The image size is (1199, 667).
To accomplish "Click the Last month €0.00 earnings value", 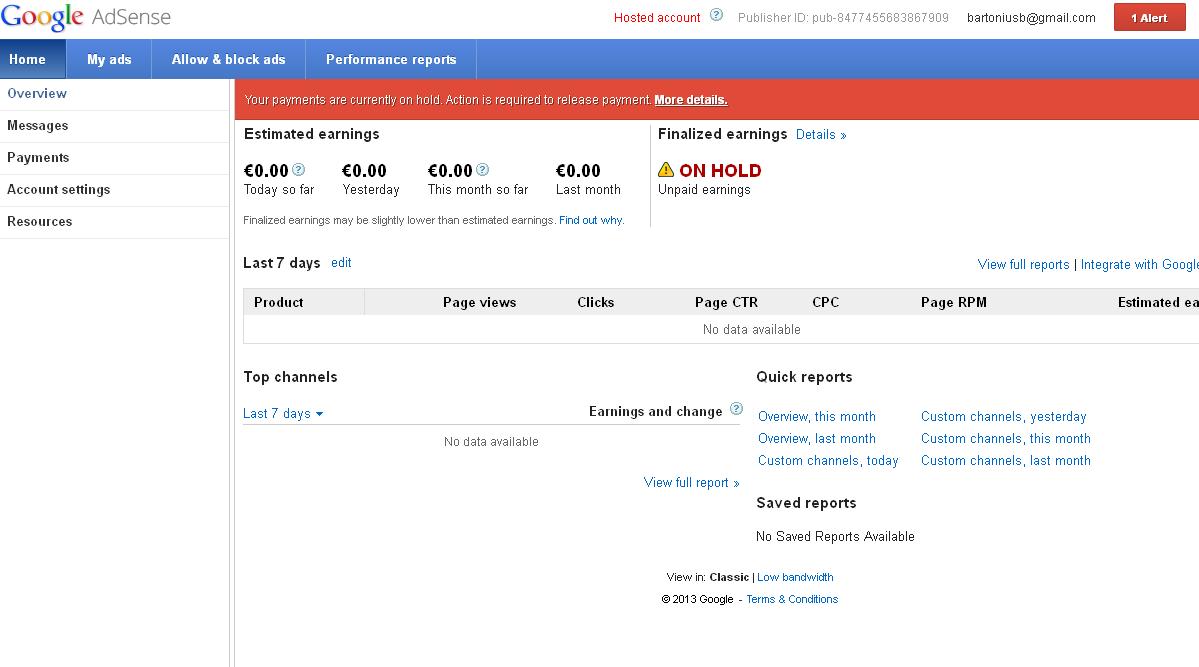I will coord(578,171).
